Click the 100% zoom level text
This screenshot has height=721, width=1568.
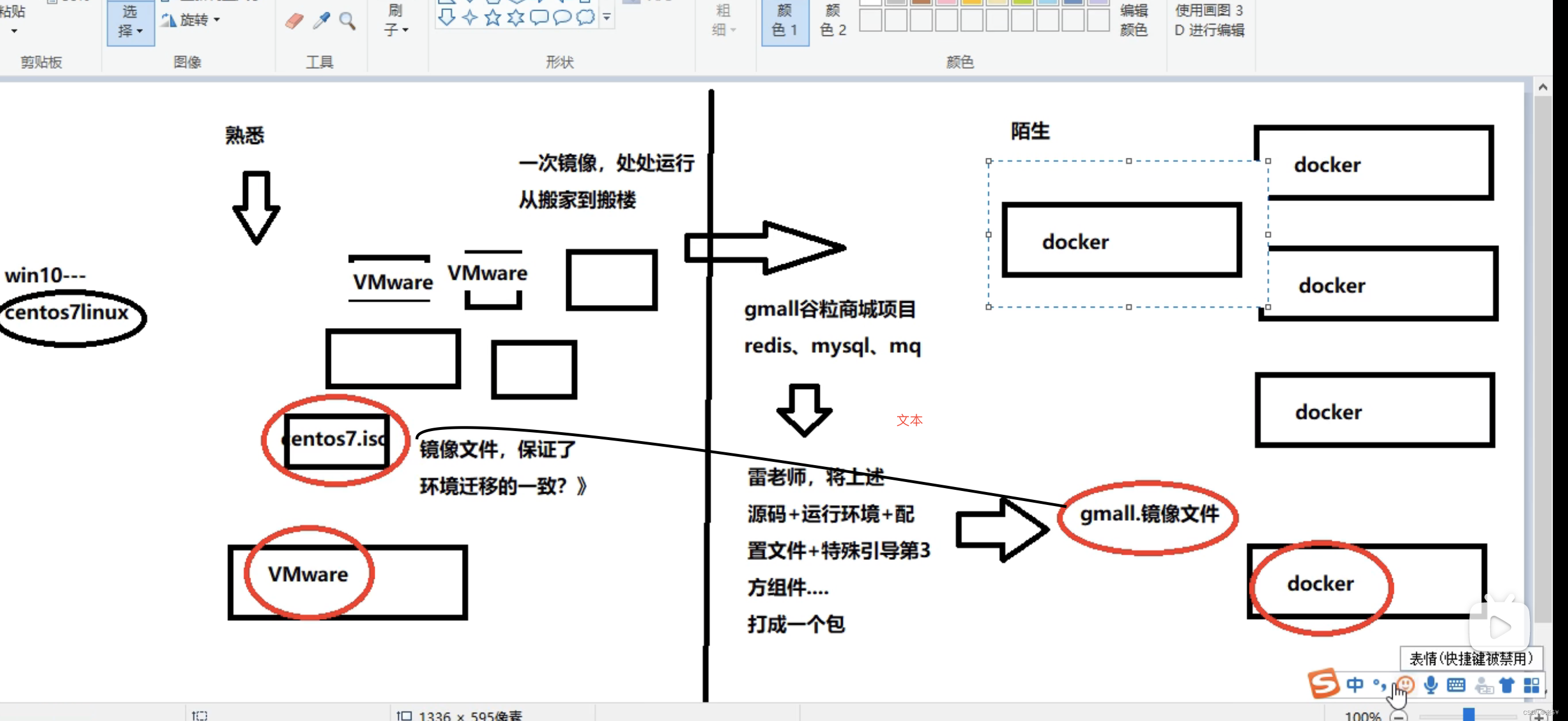tap(1362, 716)
